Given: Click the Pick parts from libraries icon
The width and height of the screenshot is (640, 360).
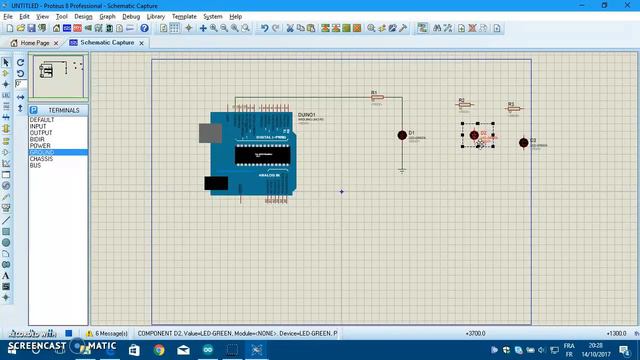Looking at the screenshot, I should pyautogui.click(x=371, y=28).
